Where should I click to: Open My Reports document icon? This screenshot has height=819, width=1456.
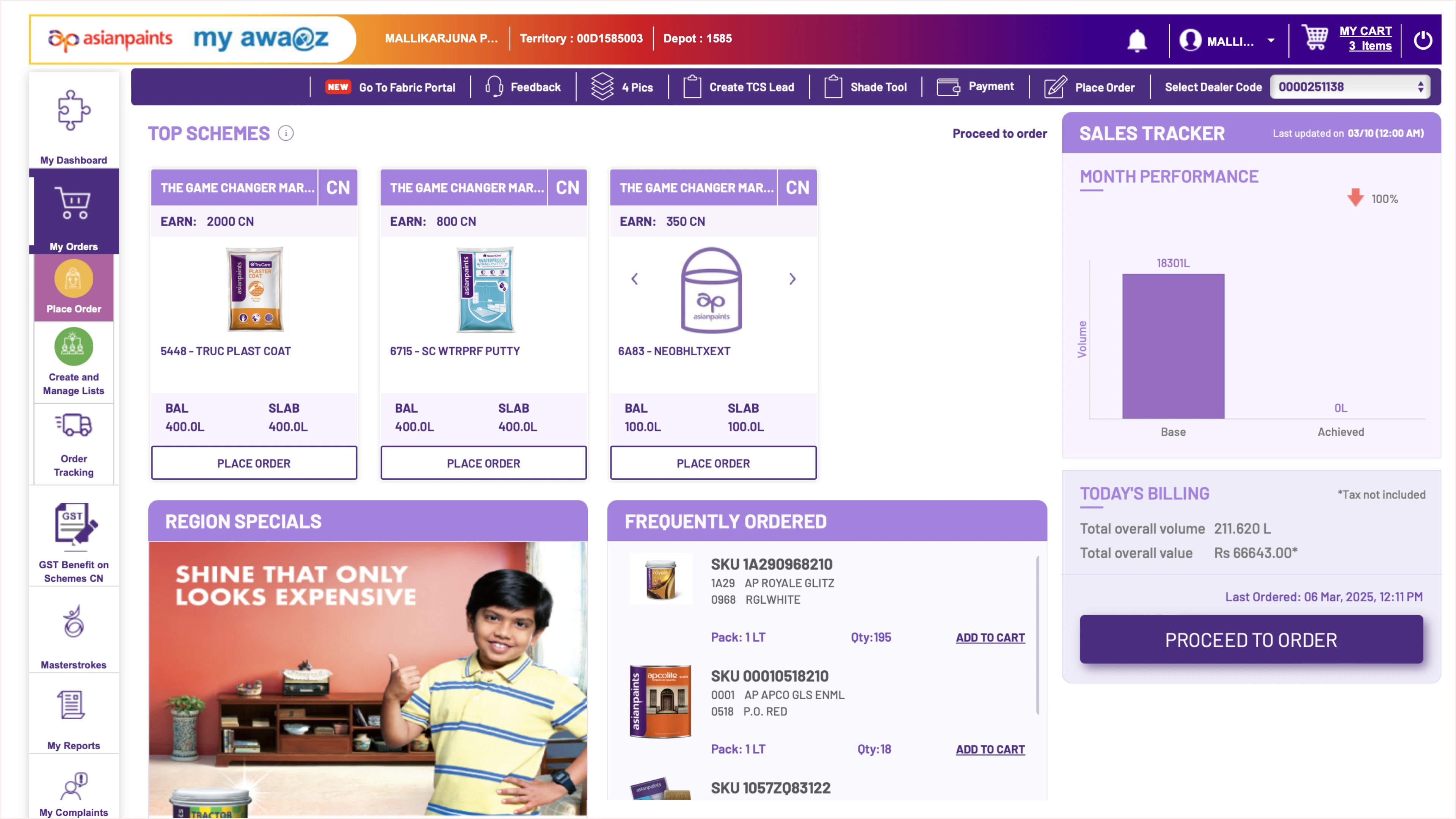point(72,705)
